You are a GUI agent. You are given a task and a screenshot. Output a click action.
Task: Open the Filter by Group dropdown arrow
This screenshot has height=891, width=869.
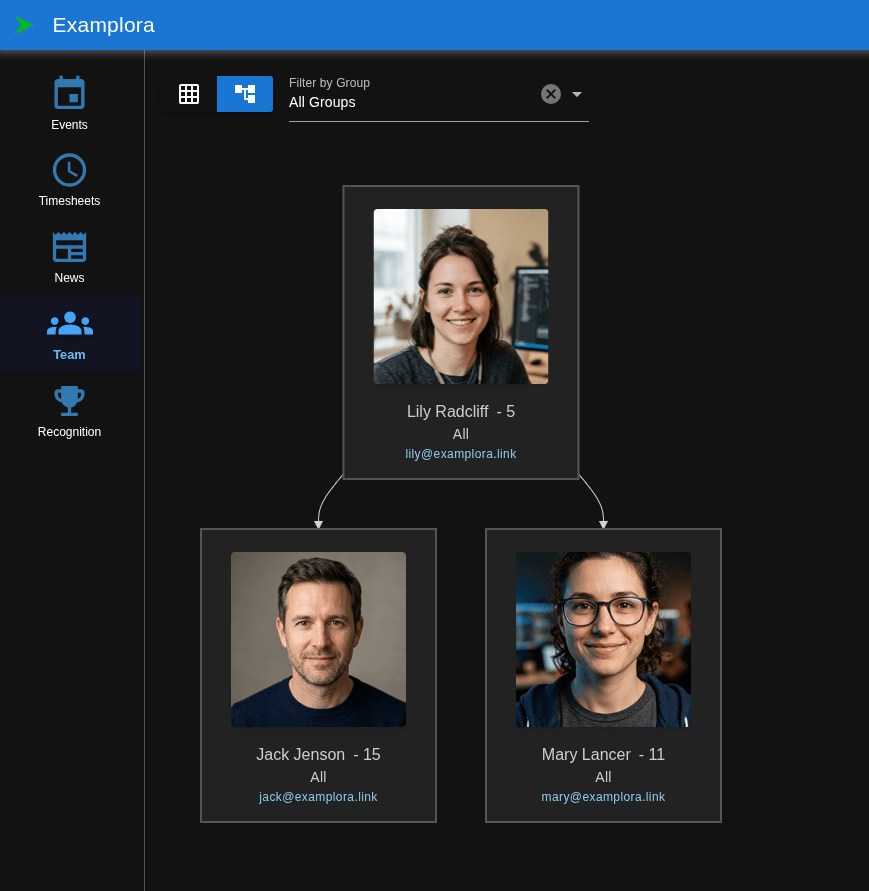[576, 93]
